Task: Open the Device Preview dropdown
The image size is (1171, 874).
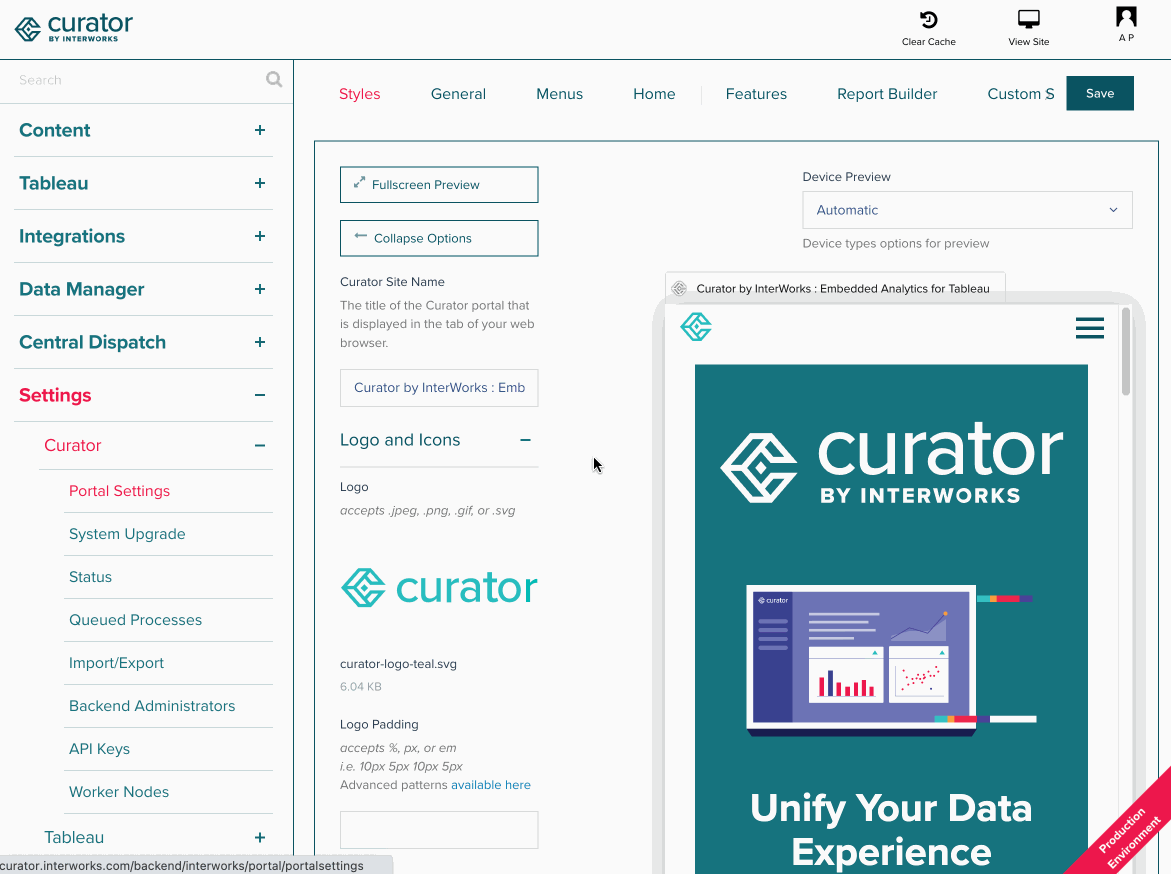Action: coord(967,210)
